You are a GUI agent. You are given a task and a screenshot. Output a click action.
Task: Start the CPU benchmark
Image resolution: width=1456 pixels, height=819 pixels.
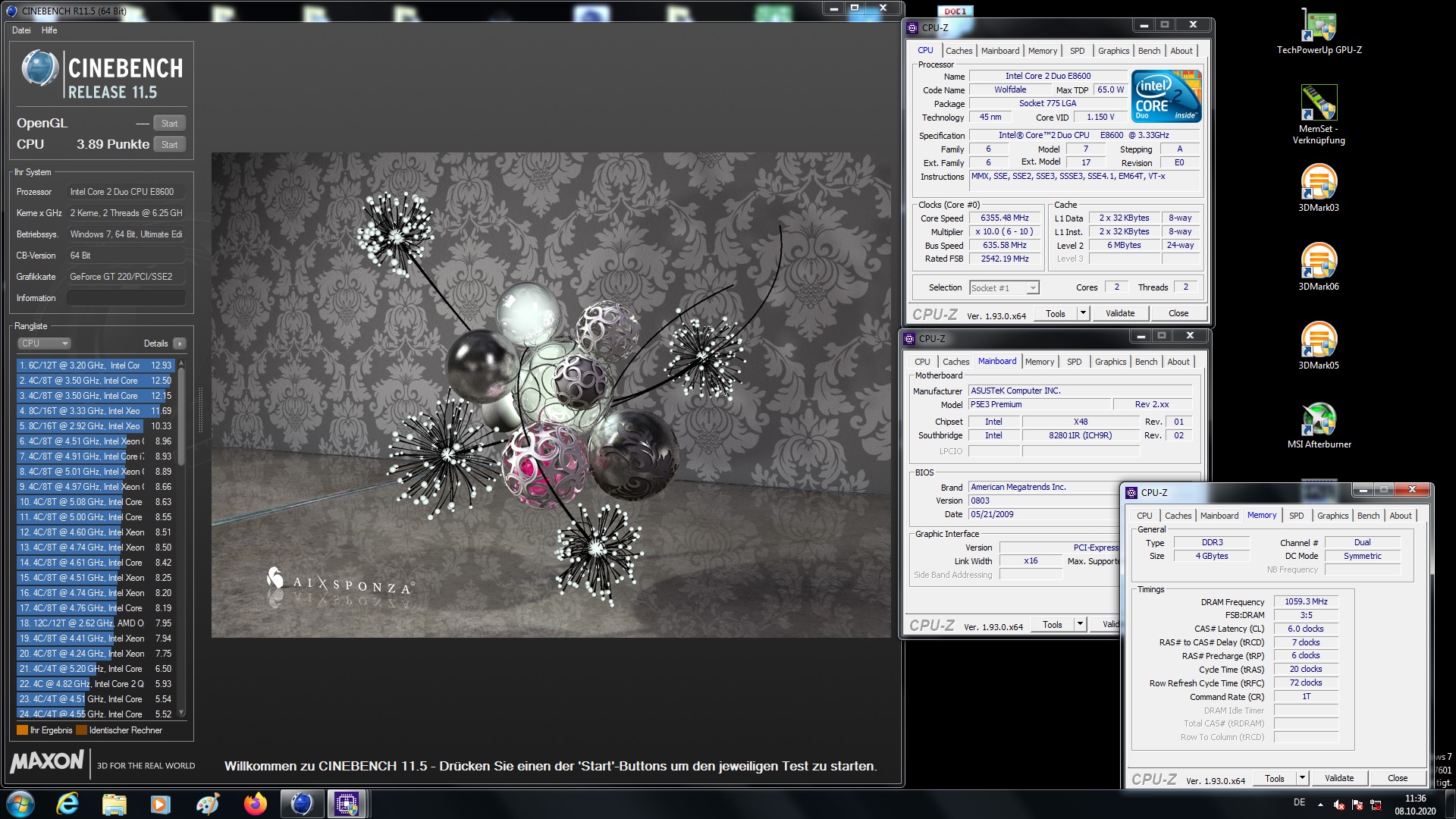(x=169, y=145)
